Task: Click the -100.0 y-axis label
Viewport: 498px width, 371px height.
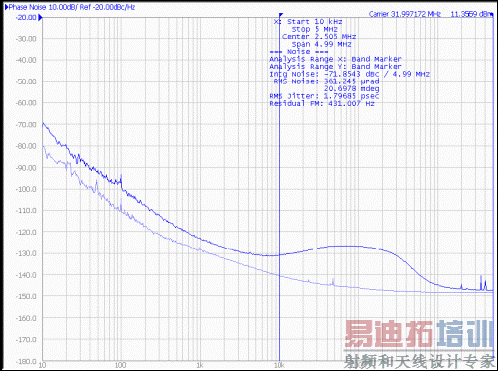Action: (x=26, y=189)
